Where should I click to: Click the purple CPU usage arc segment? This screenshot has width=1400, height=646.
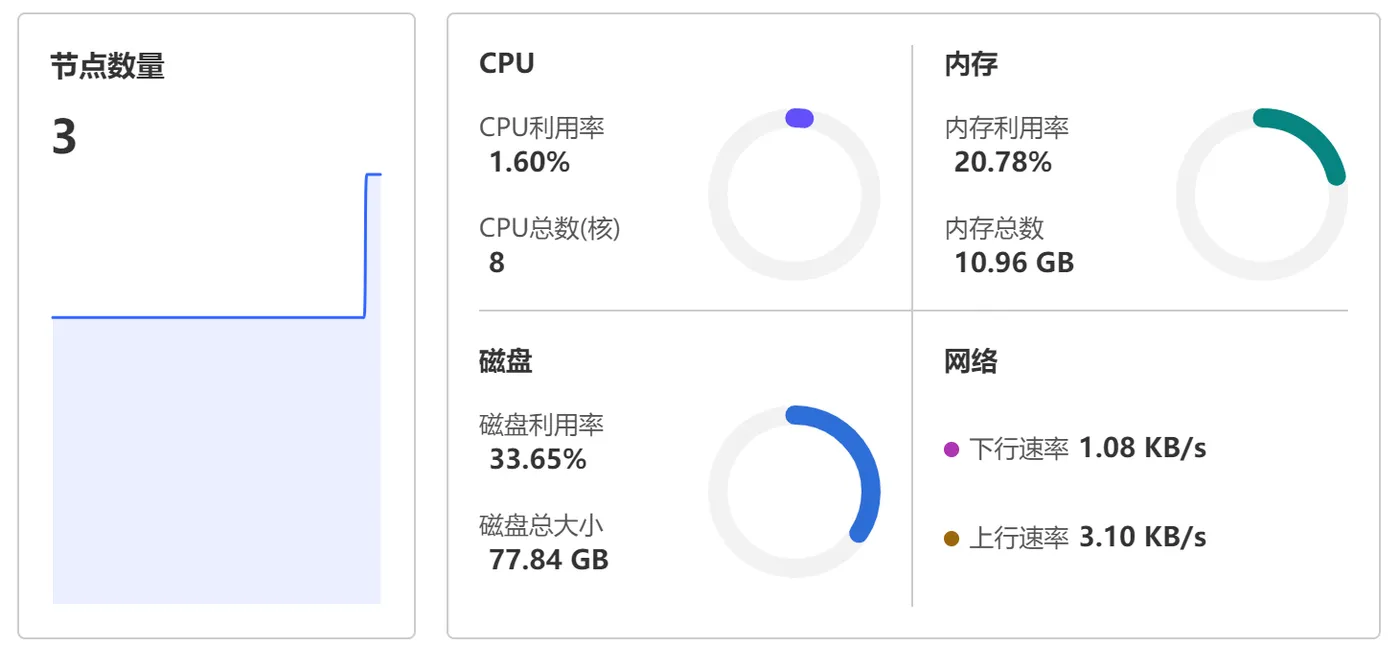pos(799,118)
